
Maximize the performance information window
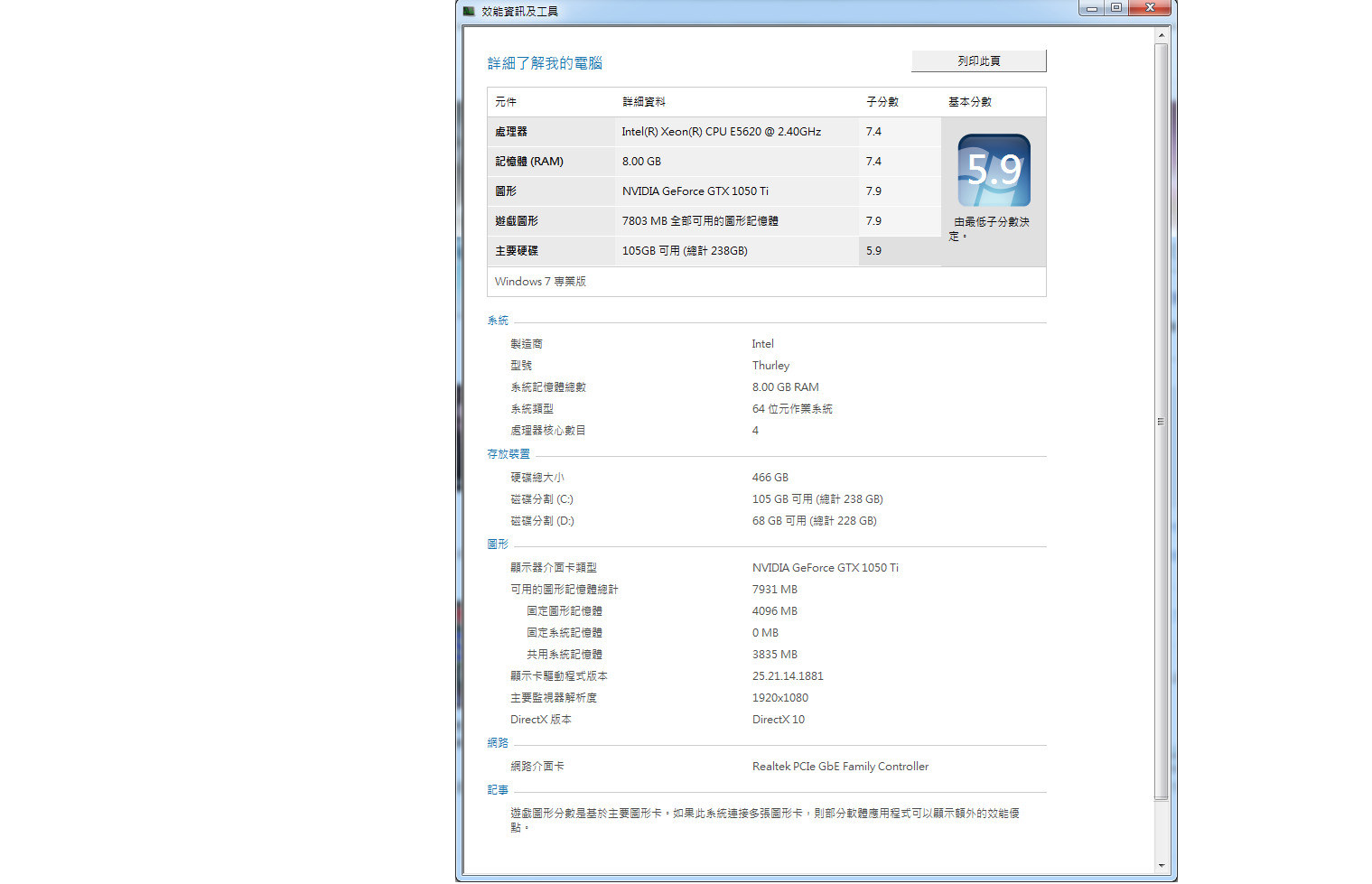pos(1116,8)
